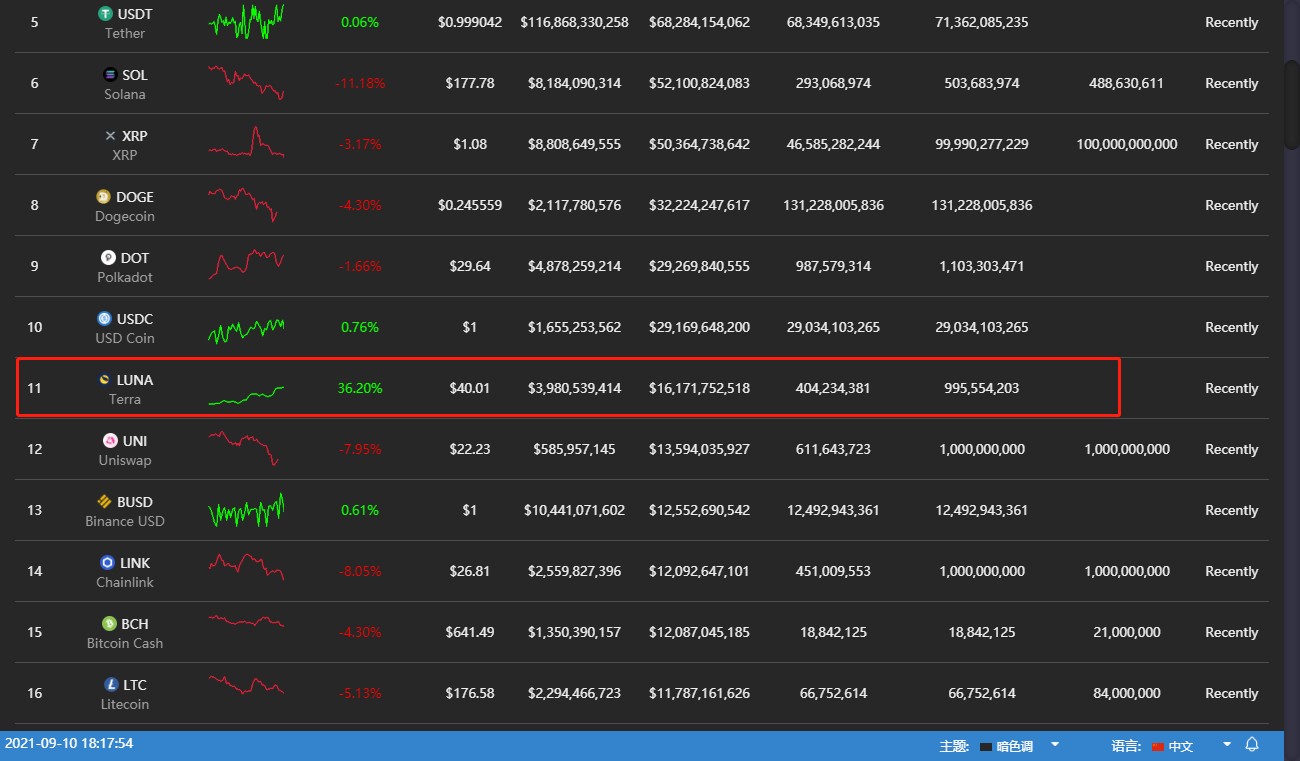This screenshot has width=1300, height=761.
Task: Click the Dogecoin DOGE coin icon
Action: [x=102, y=197]
